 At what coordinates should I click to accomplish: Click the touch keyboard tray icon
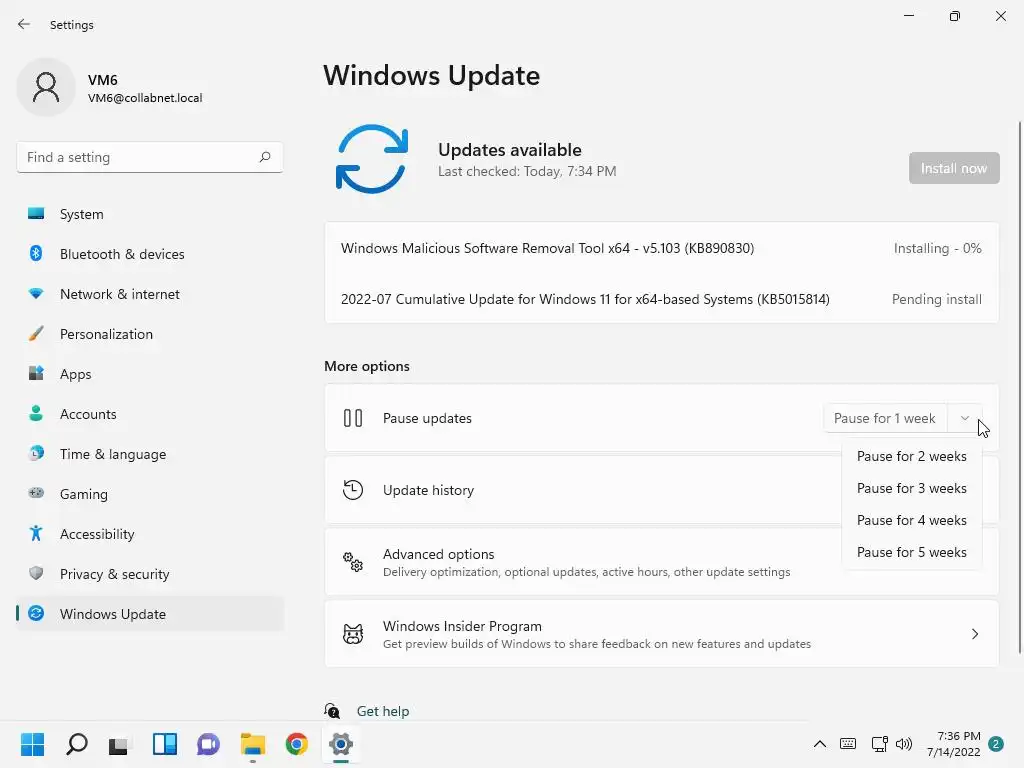tap(848, 744)
